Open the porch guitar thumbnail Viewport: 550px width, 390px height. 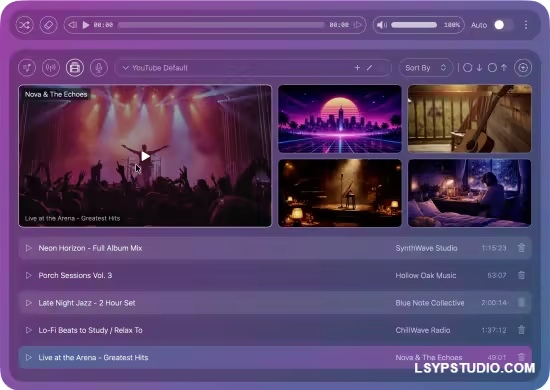click(x=469, y=119)
